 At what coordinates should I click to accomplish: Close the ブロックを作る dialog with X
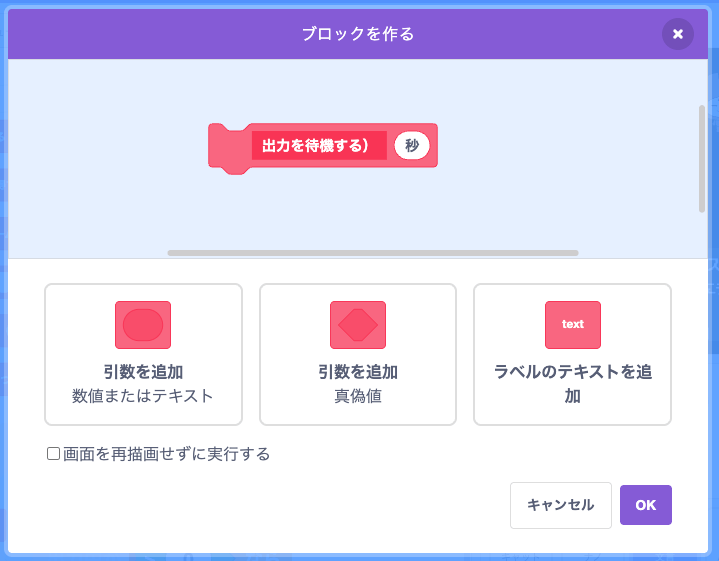(x=678, y=34)
